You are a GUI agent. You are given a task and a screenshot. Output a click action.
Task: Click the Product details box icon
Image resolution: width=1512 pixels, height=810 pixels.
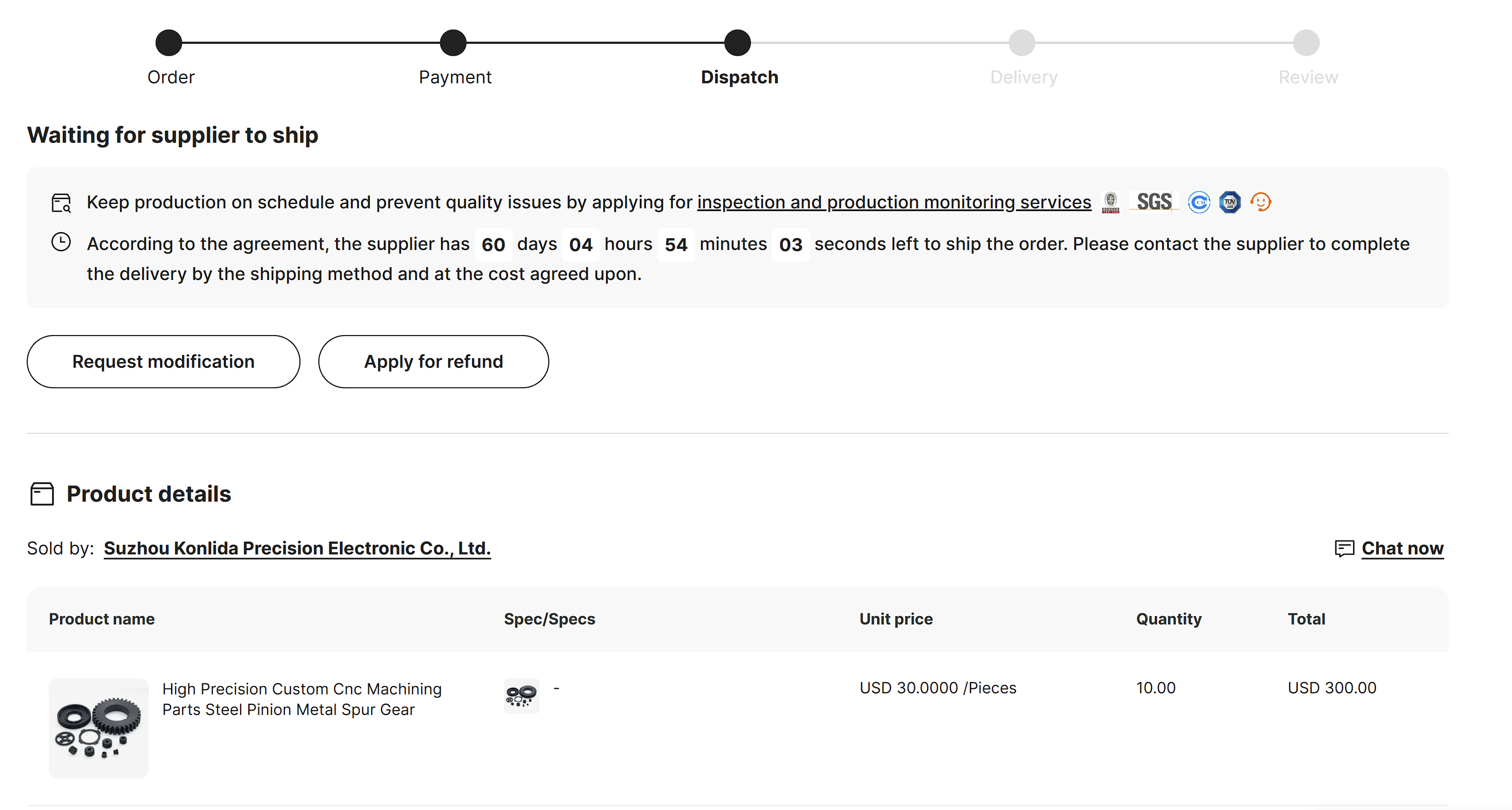tap(42, 494)
